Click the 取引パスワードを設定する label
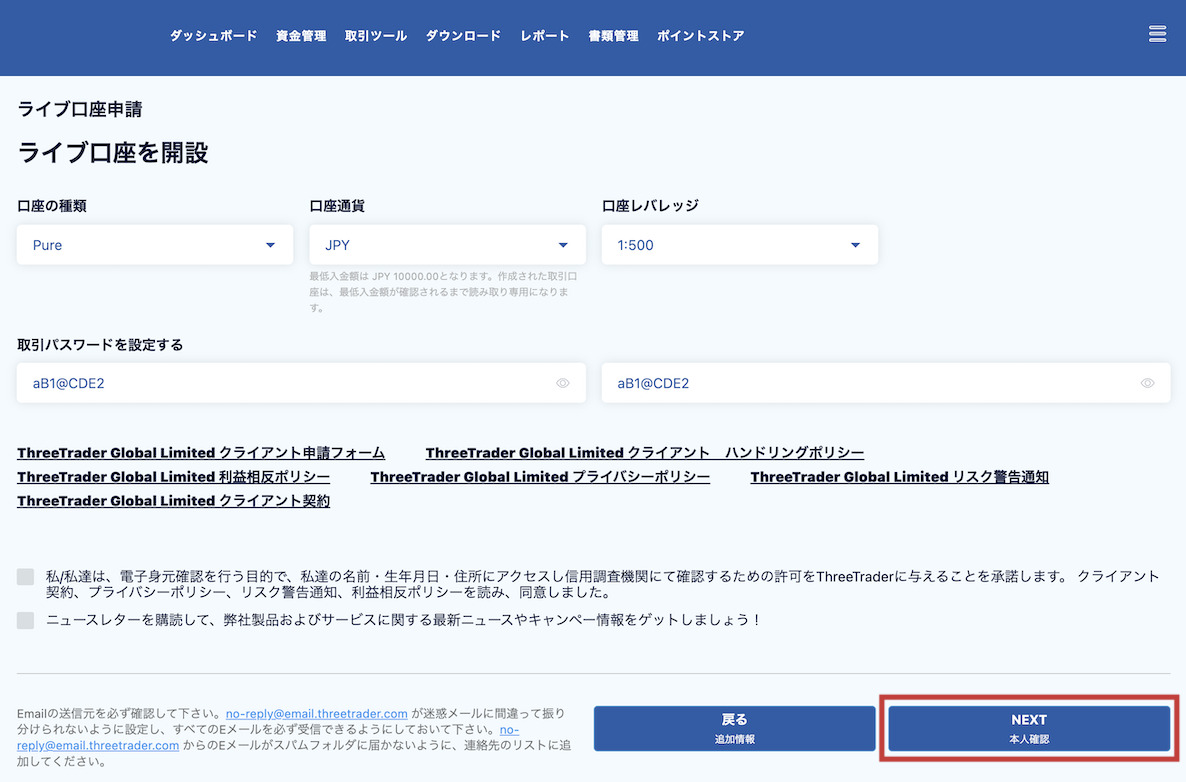The width and height of the screenshot is (1186, 782). pyautogui.click(x=100, y=345)
